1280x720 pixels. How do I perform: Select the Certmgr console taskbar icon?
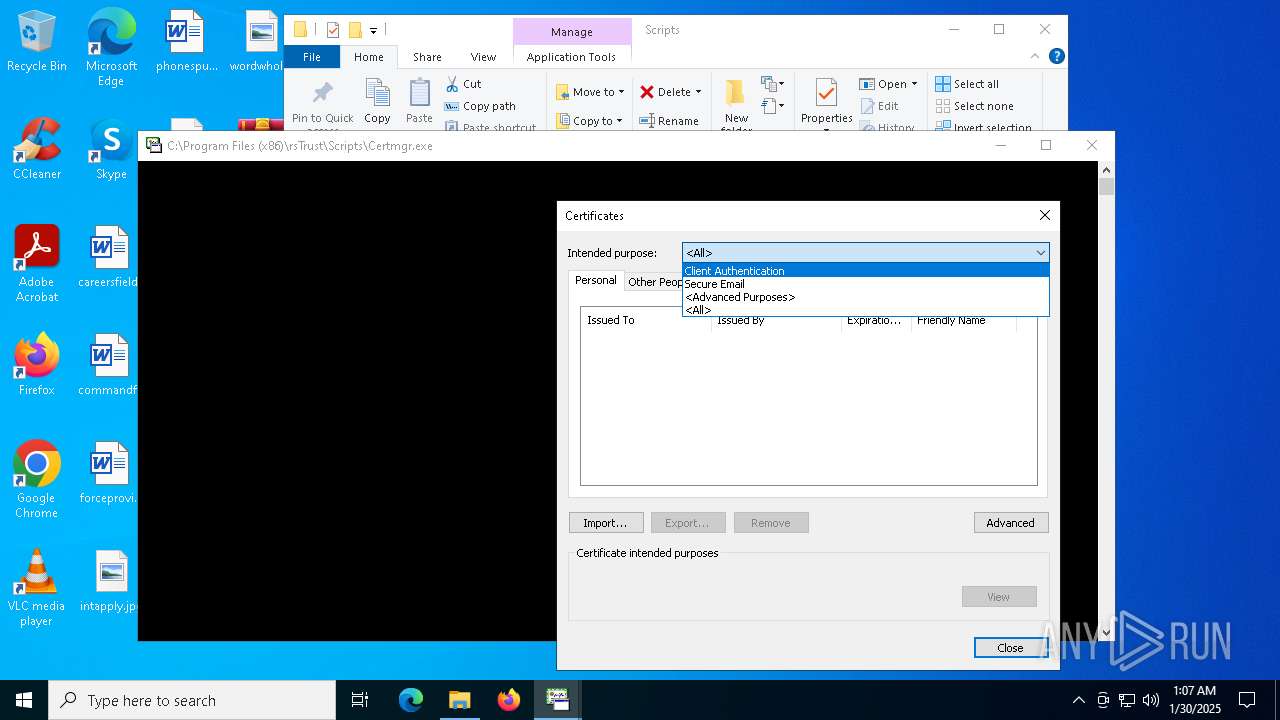tap(557, 700)
